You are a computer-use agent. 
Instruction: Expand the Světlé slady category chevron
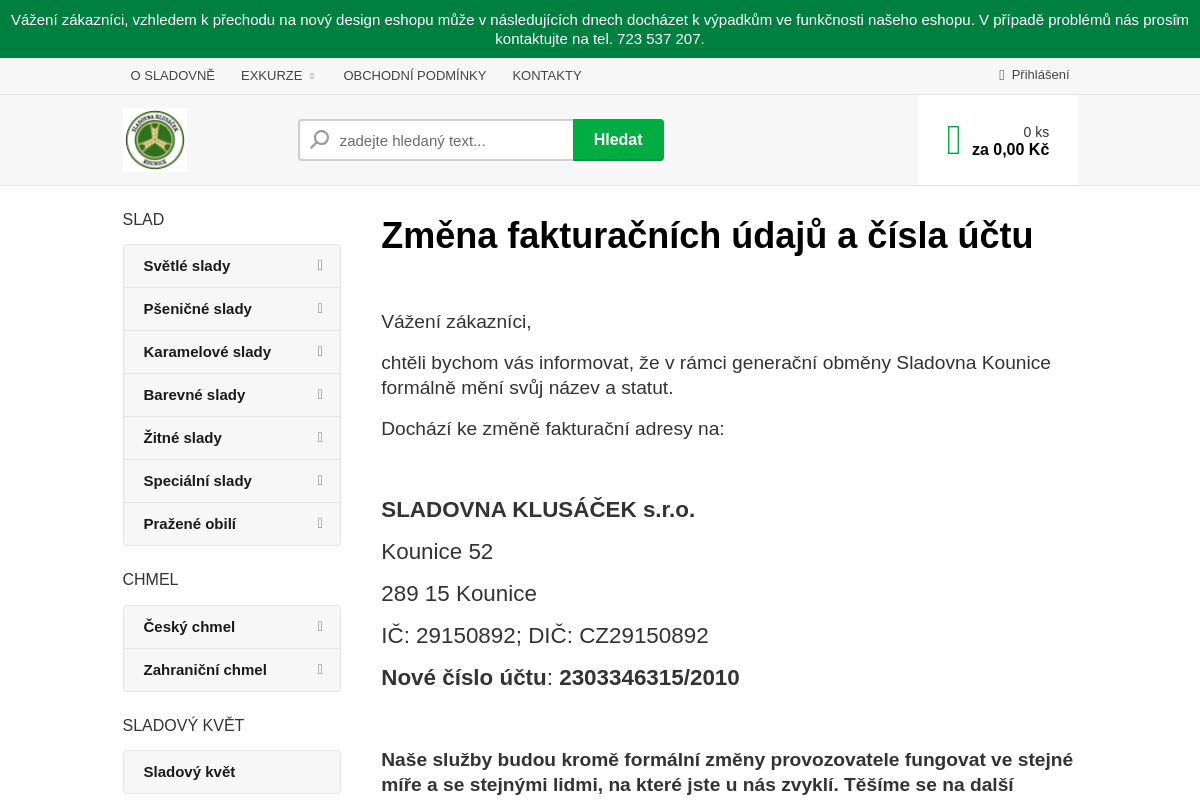tap(319, 265)
